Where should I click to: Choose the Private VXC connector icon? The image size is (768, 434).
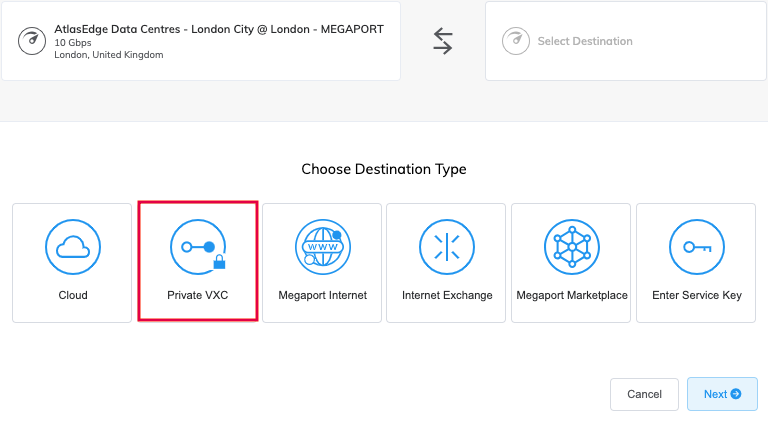coord(198,247)
